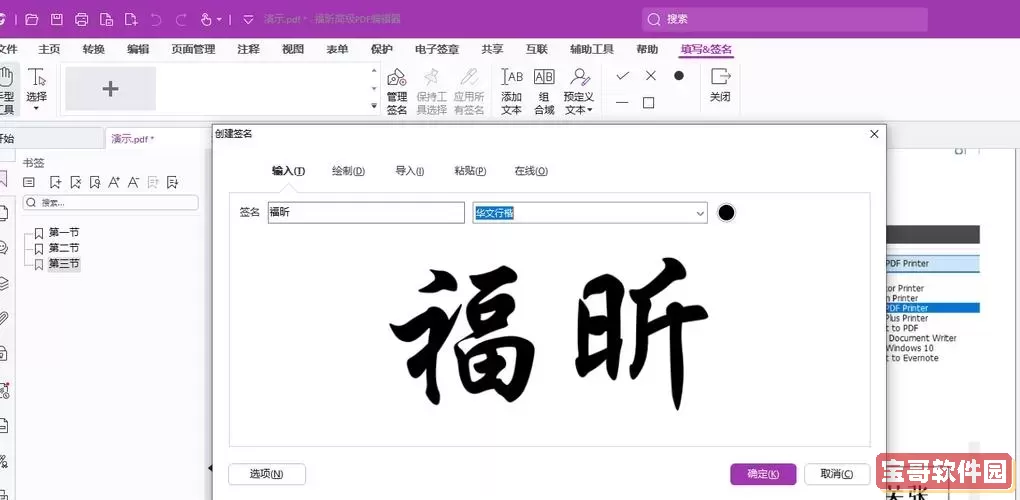Click the Save floppy disk icon

coord(57,20)
